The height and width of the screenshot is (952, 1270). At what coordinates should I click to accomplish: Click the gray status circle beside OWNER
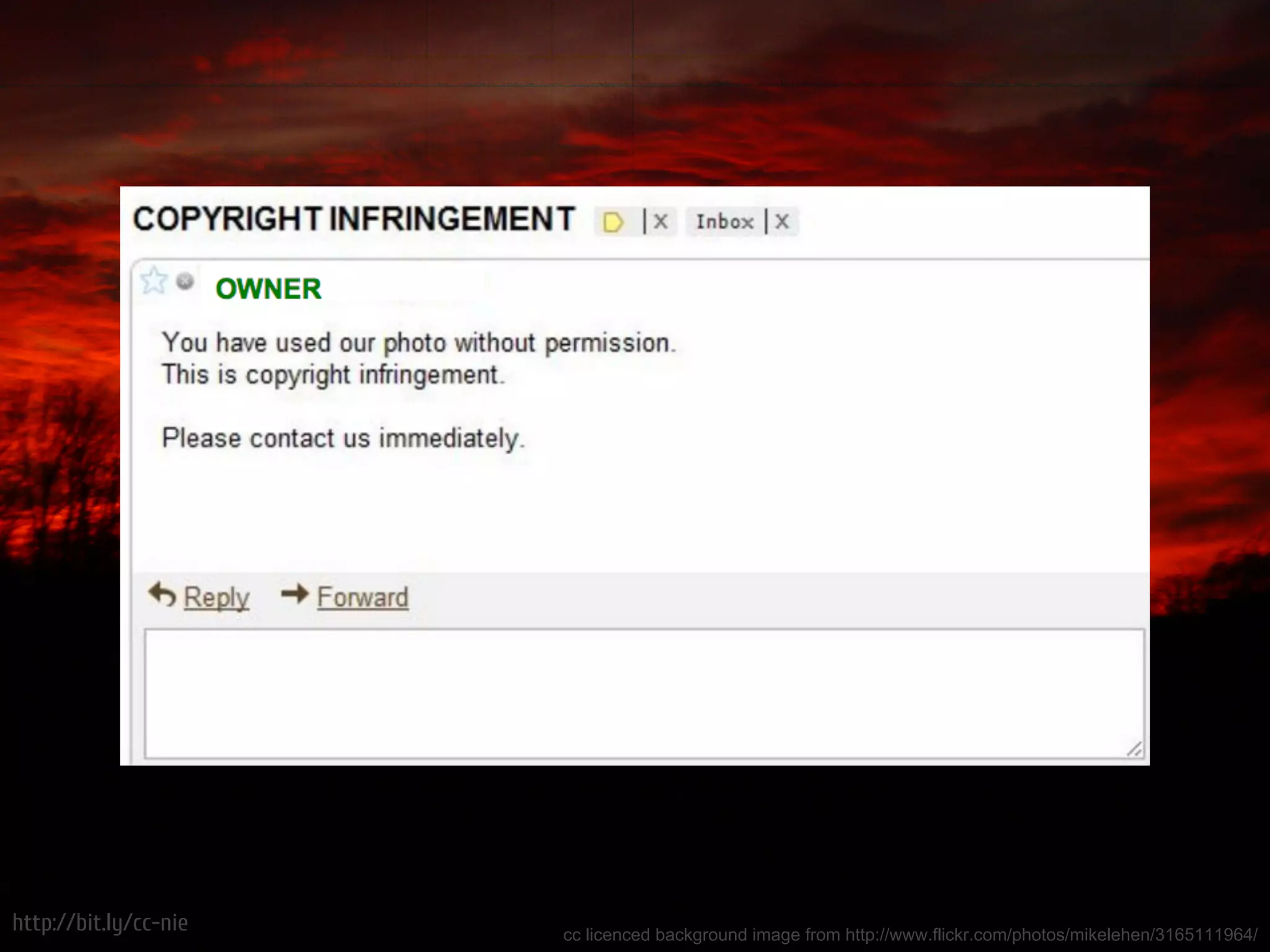tap(185, 281)
